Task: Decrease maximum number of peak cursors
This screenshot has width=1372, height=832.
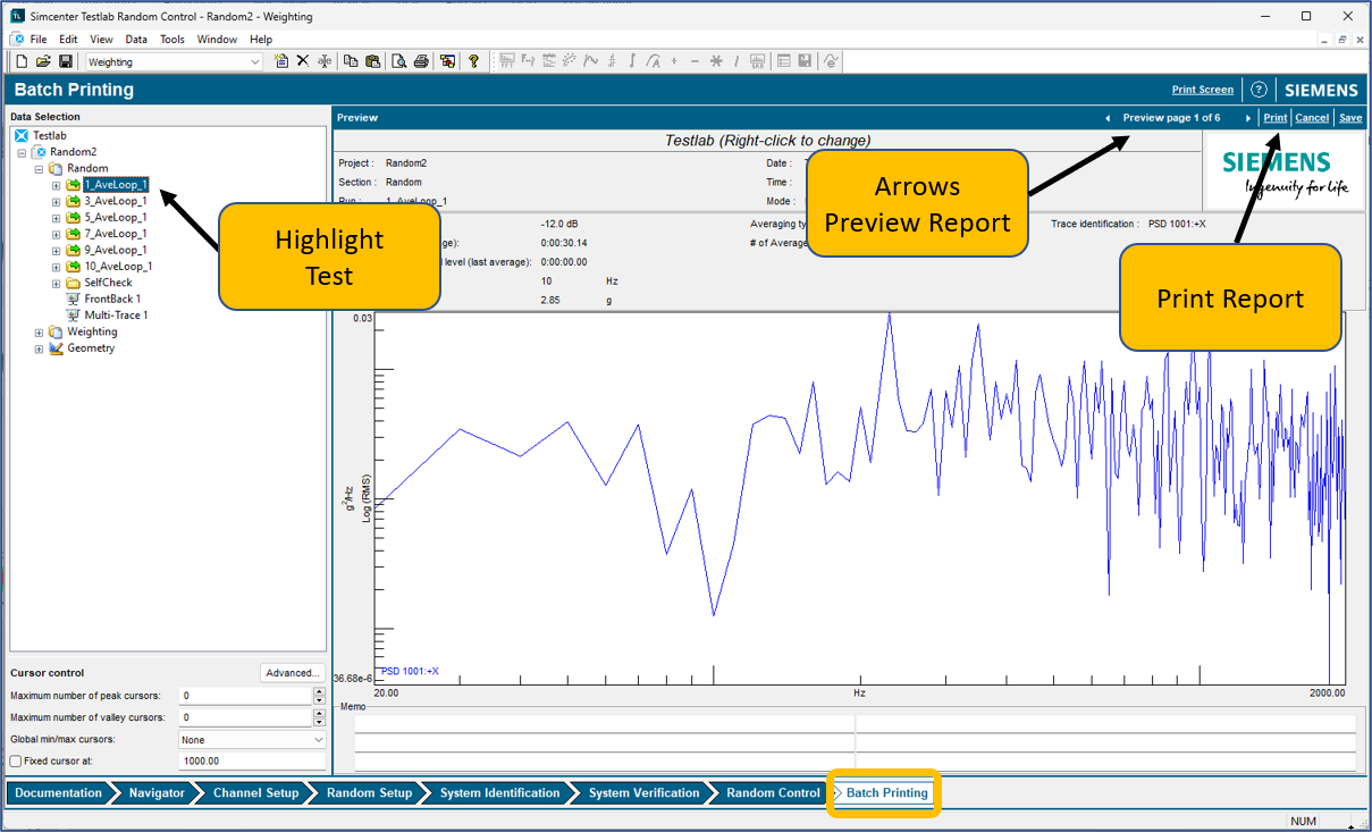Action: click(x=319, y=699)
